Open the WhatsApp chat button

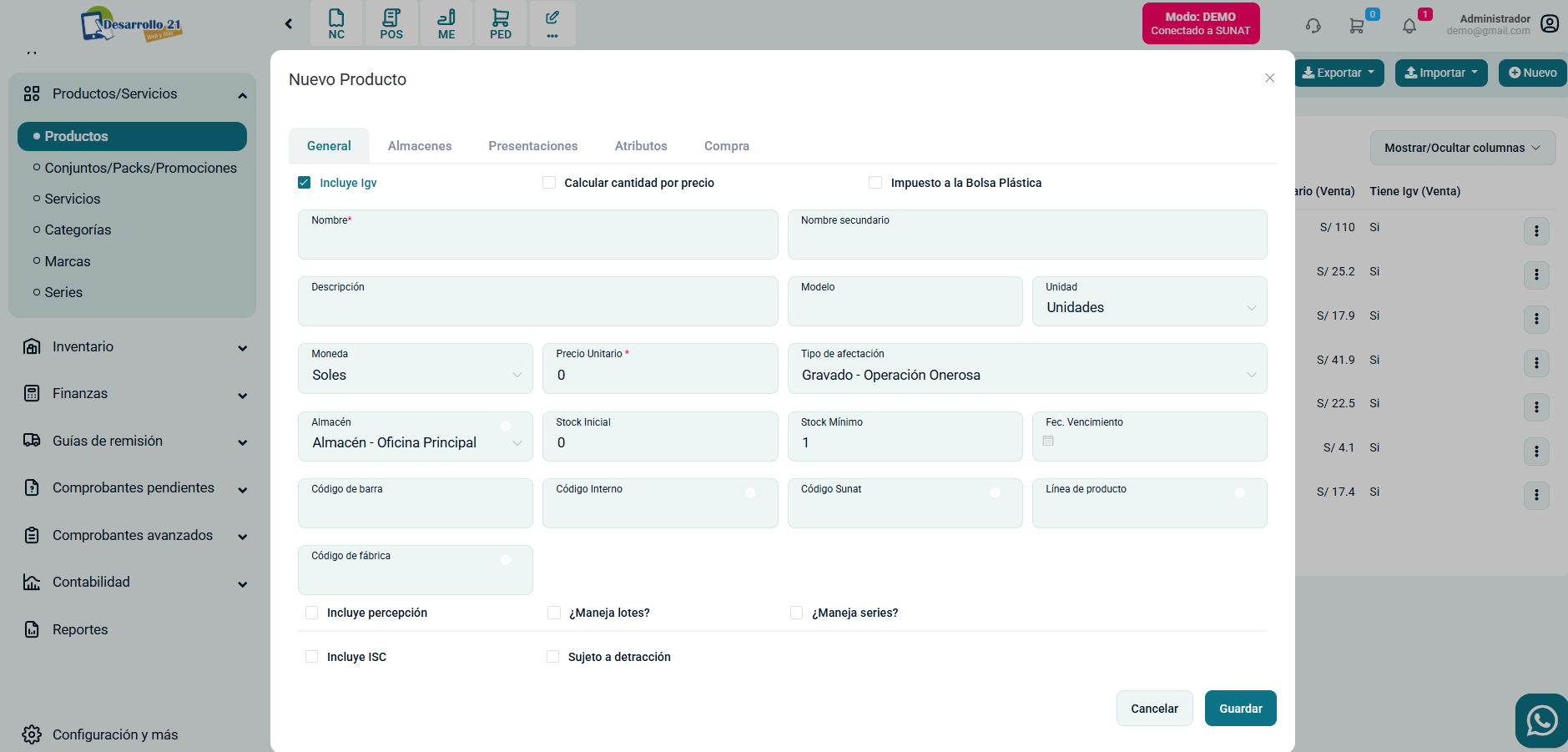pyautogui.click(x=1541, y=720)
